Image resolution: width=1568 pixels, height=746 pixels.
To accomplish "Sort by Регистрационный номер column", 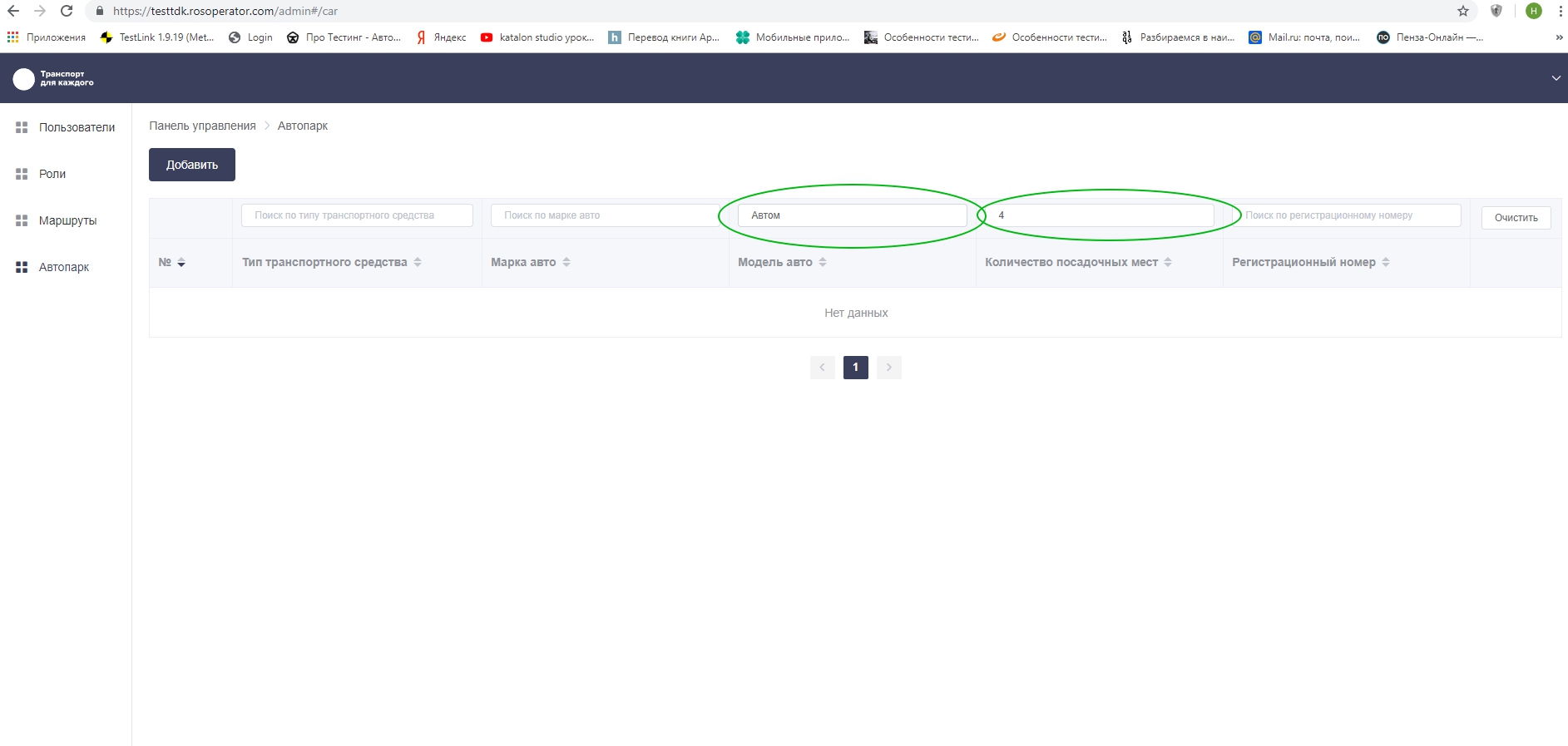I will 1386,263.
